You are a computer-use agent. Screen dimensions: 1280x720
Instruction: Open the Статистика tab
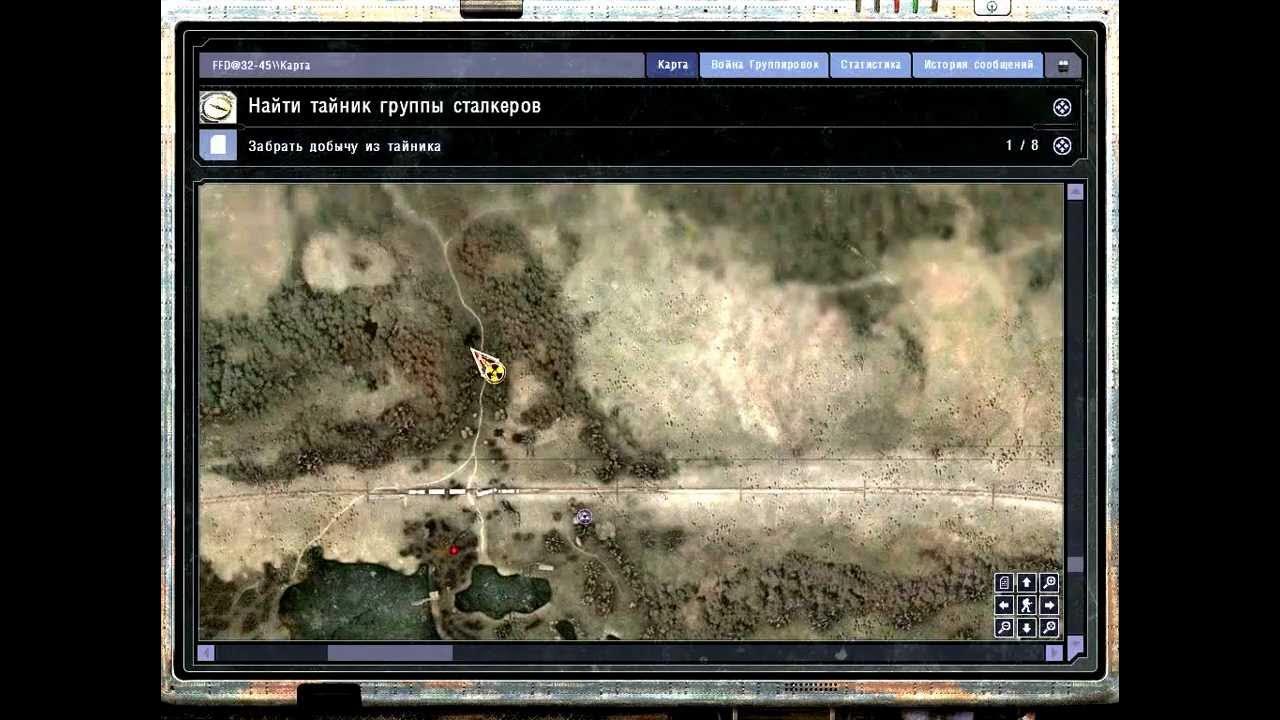tap(870, 65)
